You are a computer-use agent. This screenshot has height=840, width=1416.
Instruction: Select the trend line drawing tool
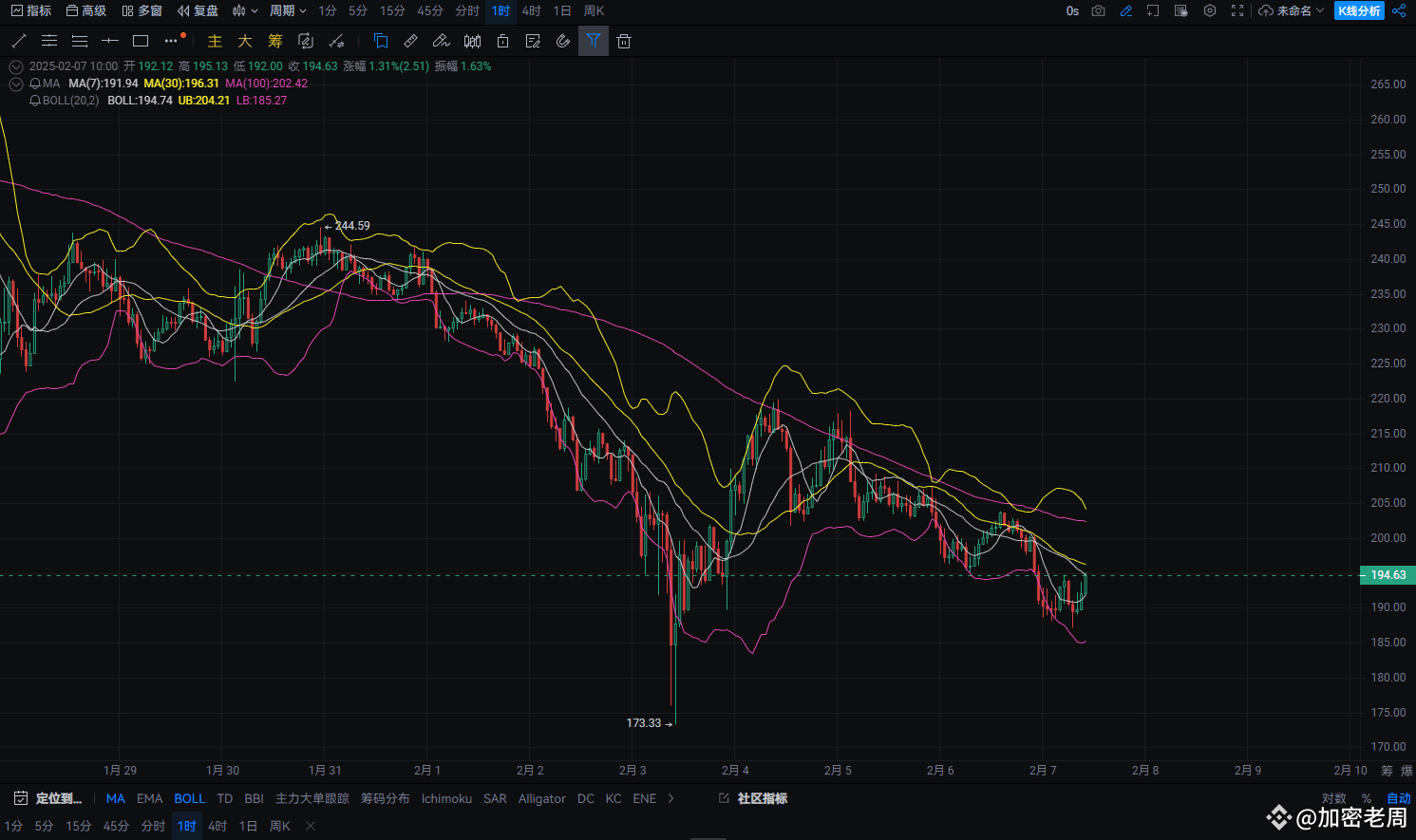[x=19, y=41]
